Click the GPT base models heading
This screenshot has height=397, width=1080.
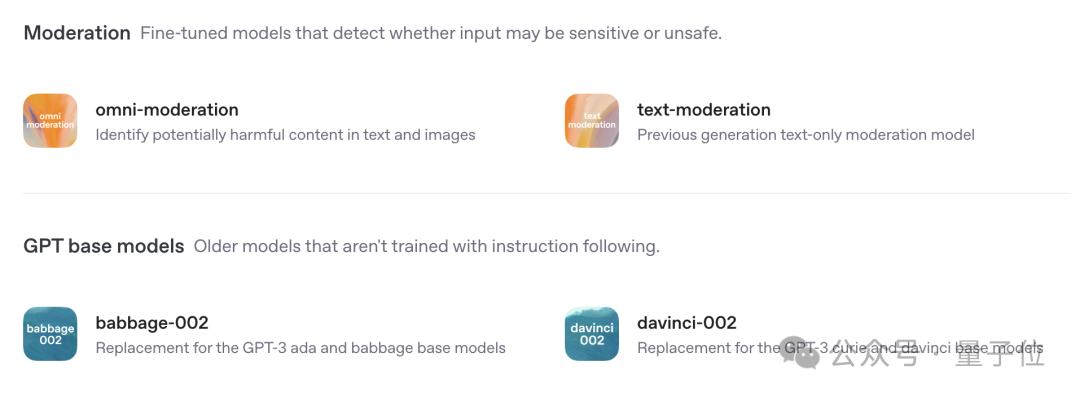pos(104,246)
